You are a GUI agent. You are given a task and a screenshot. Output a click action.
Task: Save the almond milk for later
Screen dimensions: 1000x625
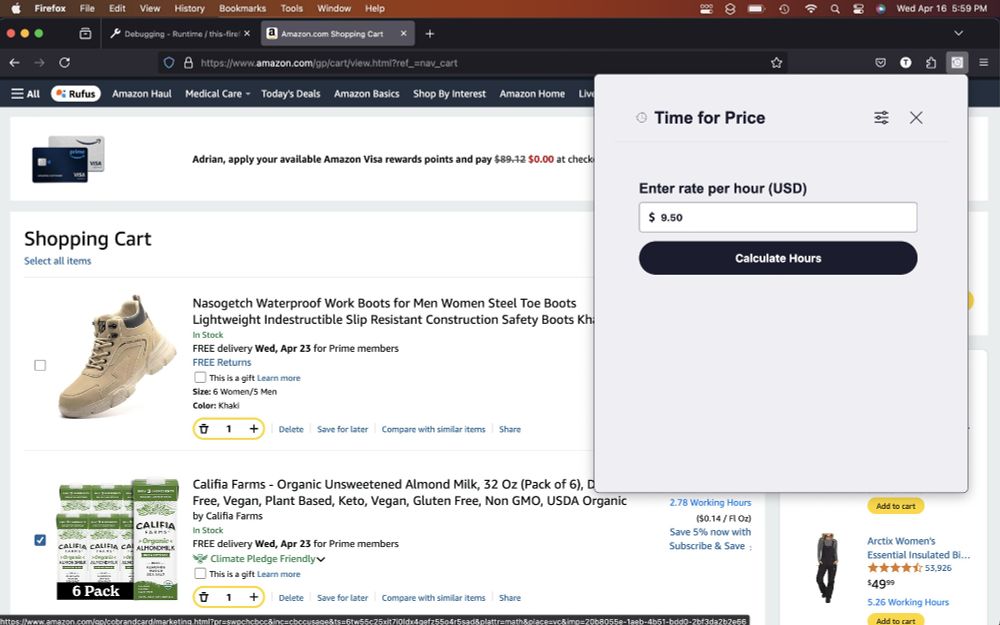[342, 598]
